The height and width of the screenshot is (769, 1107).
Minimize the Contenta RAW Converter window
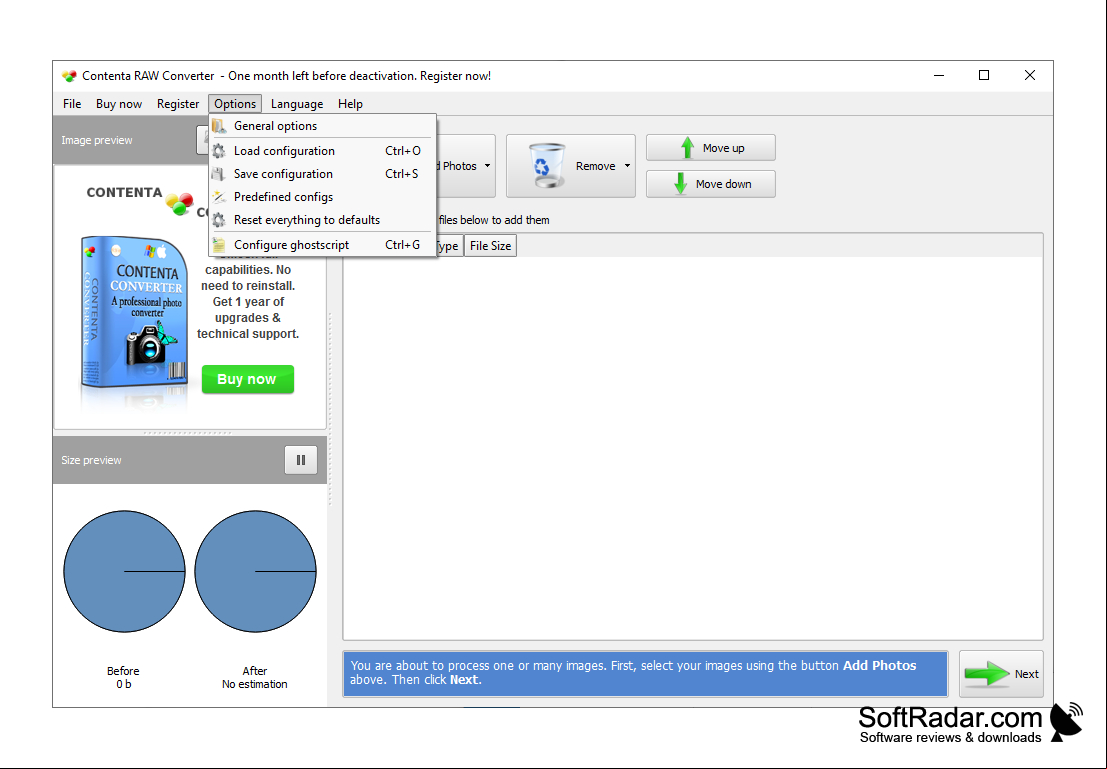pos(939,76)
